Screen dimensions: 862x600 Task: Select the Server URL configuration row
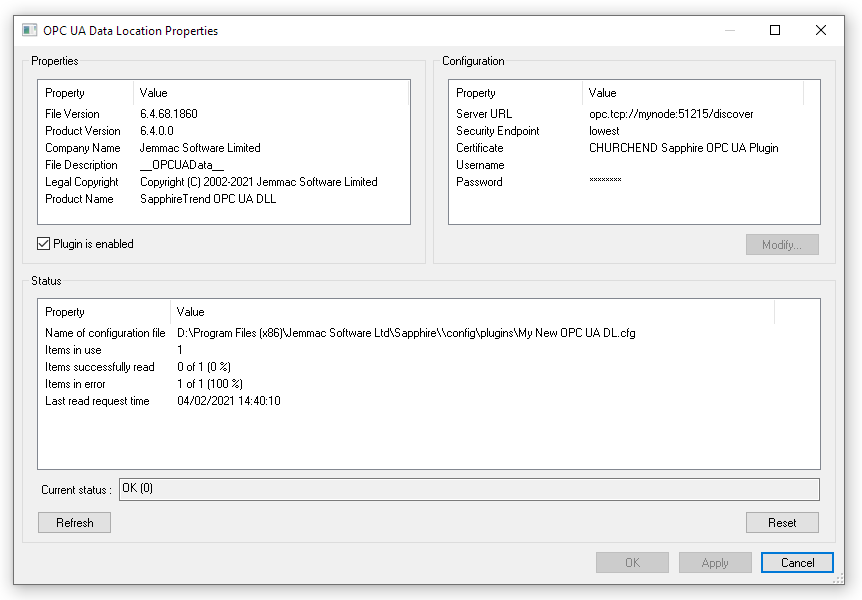(x=634, y=114)
